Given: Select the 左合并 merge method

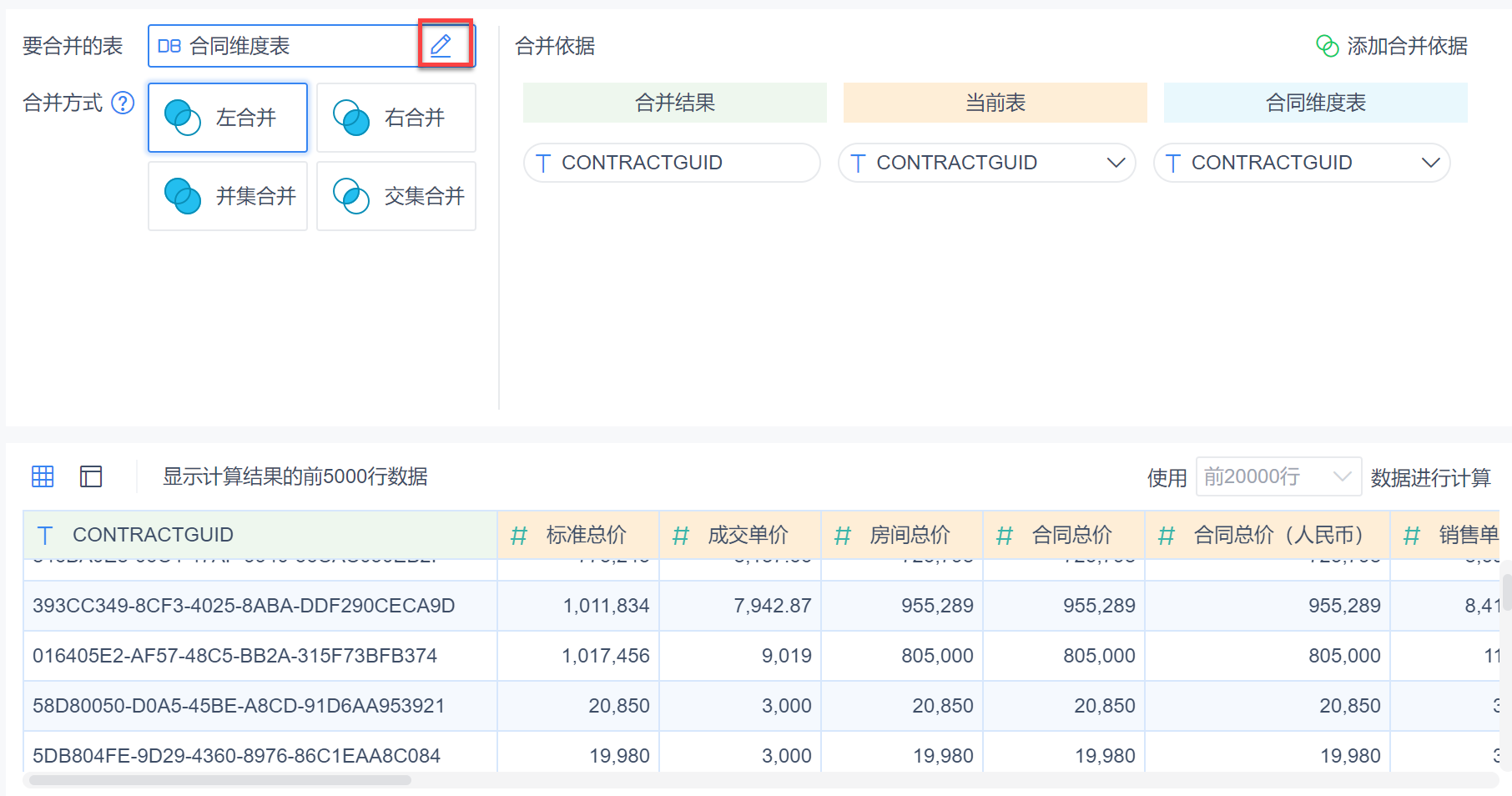Looking at the screenshot, I should click(x=228, y=118).
